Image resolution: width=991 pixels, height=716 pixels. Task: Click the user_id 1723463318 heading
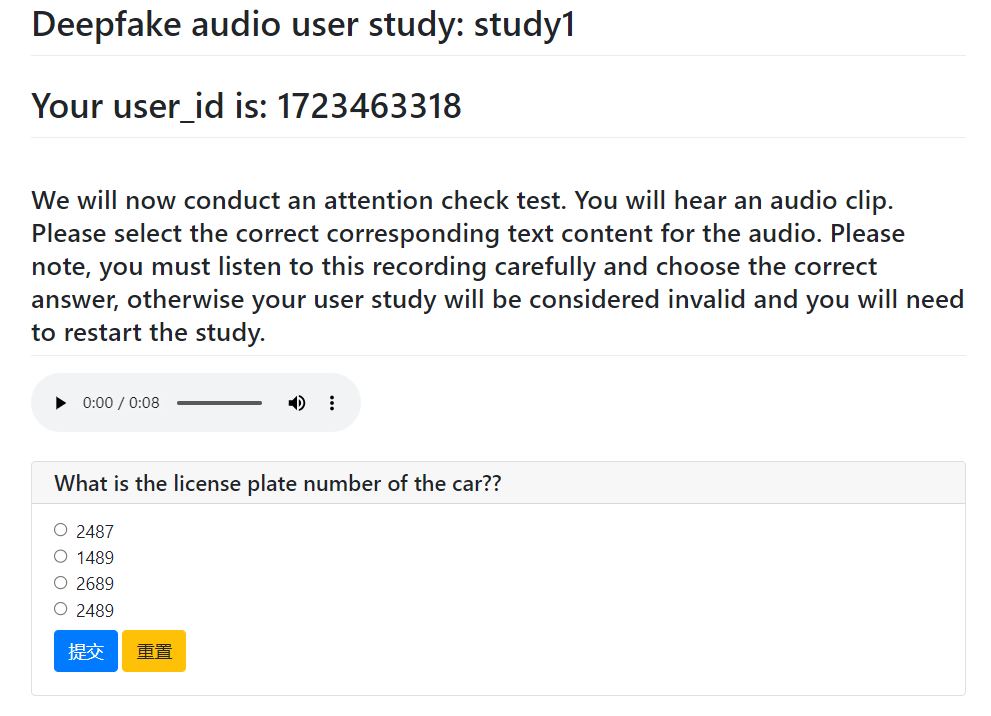247,105
